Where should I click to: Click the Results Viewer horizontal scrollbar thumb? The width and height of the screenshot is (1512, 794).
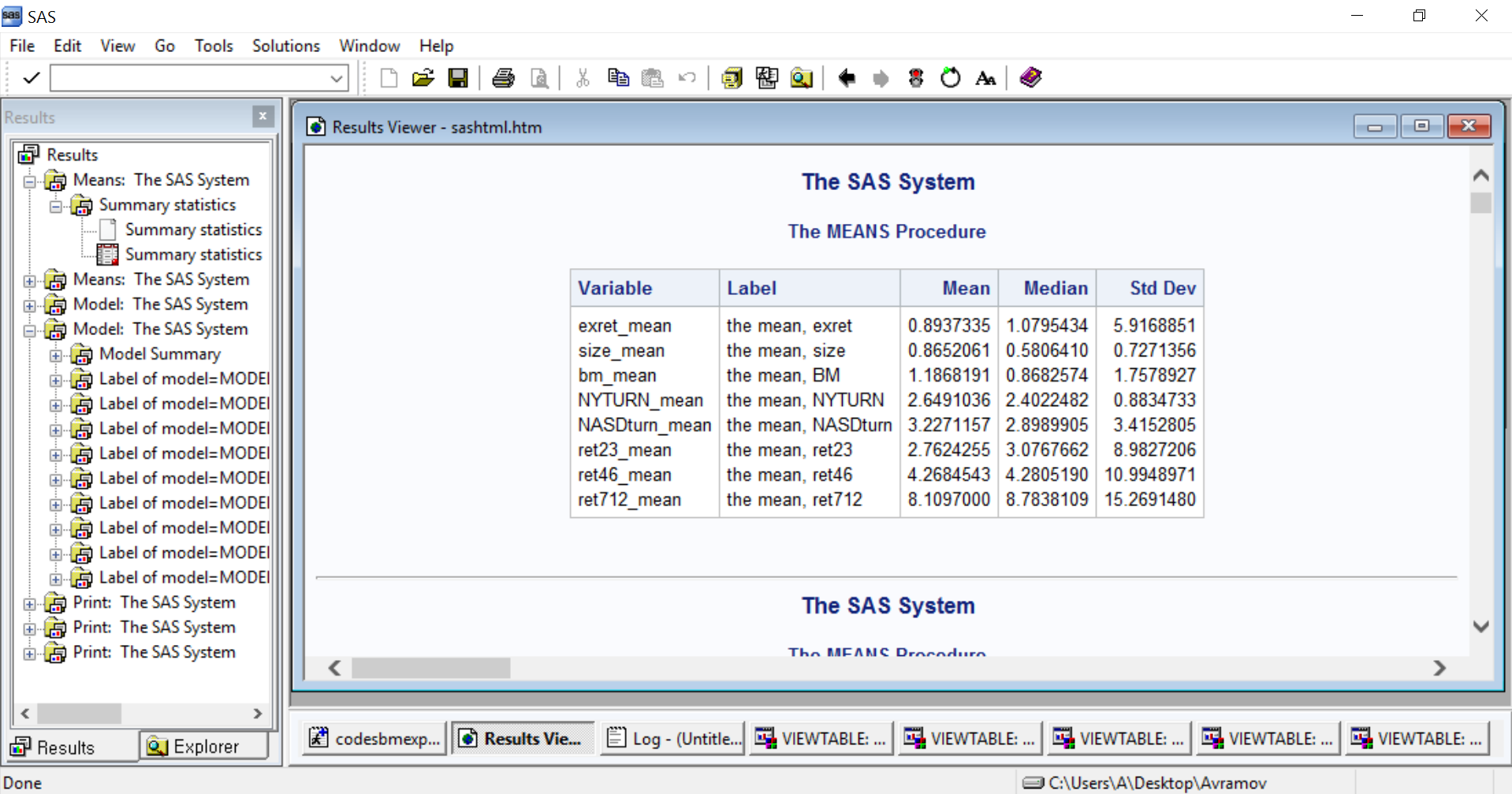(x=430, y=668)
